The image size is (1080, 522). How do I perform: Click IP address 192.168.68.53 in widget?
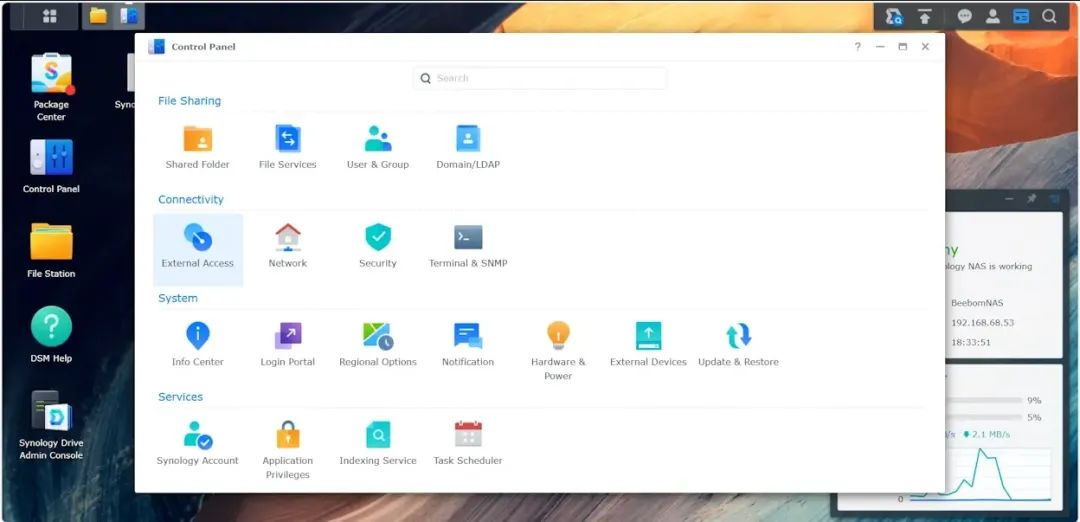click(x=982, y=322)
